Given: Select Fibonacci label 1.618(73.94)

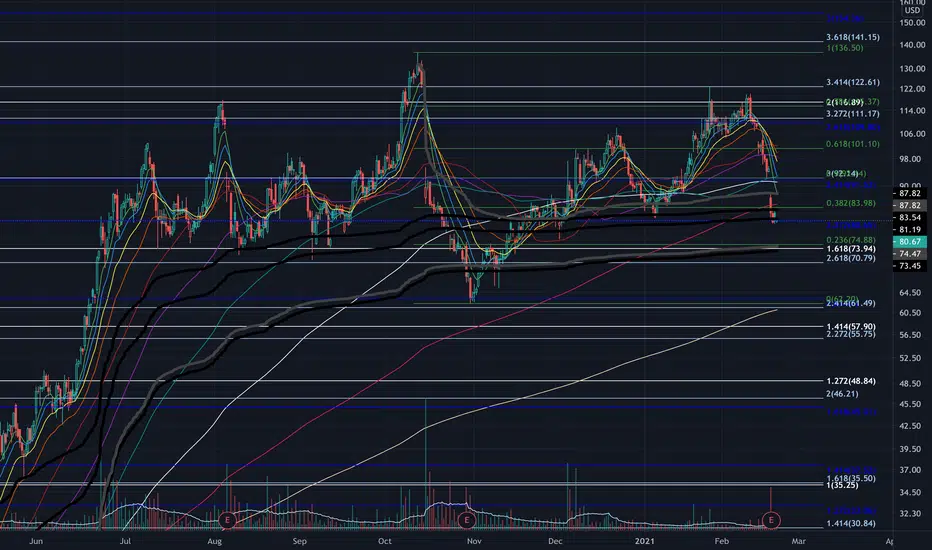Looking at the screenshot, I should tap(851, 249).
